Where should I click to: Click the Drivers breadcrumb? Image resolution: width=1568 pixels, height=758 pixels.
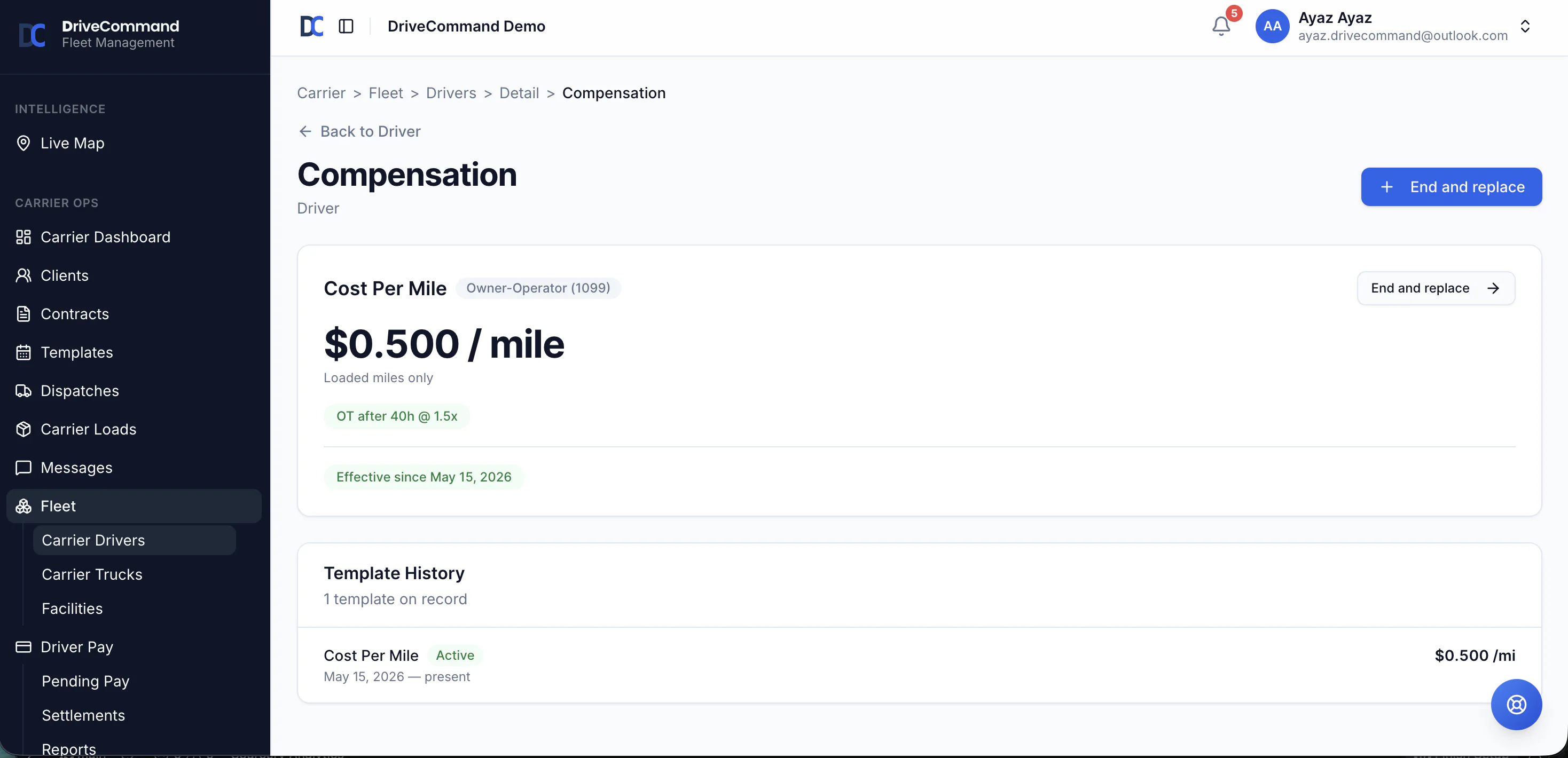point(451,93)
